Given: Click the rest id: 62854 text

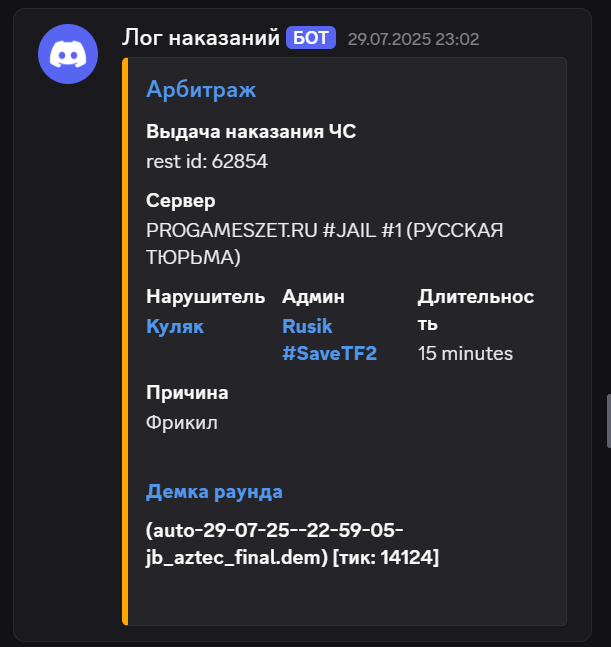Looking at the screenshot, I should tap(207, 161).
